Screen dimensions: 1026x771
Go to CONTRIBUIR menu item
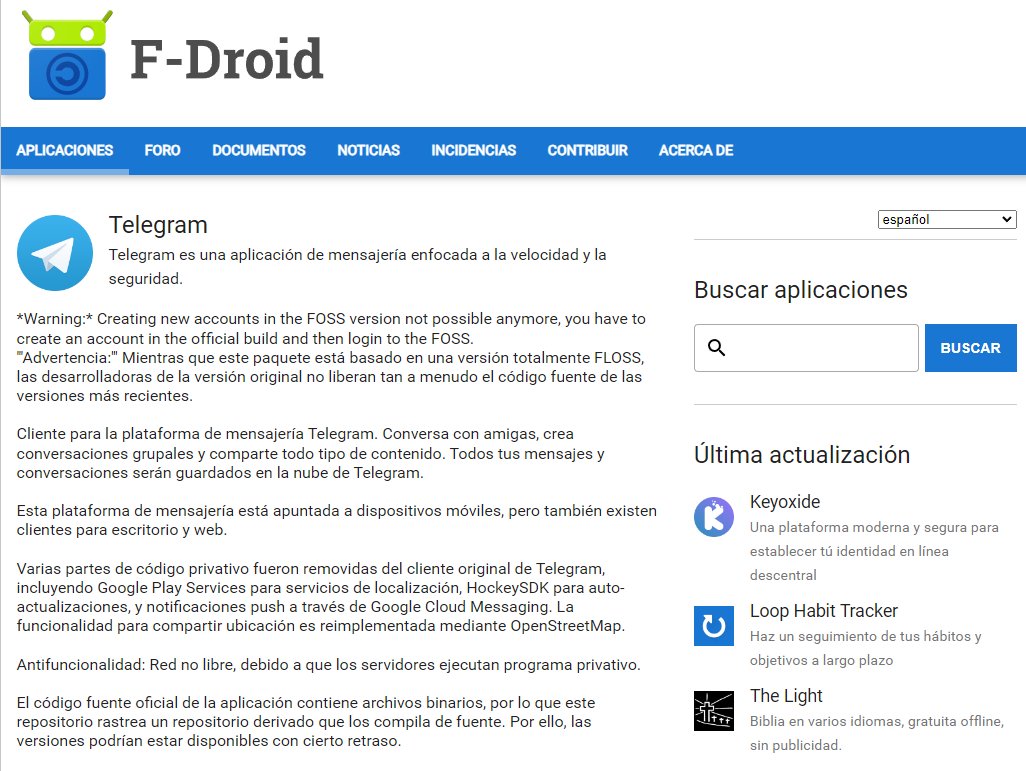[x=588, y=151]
